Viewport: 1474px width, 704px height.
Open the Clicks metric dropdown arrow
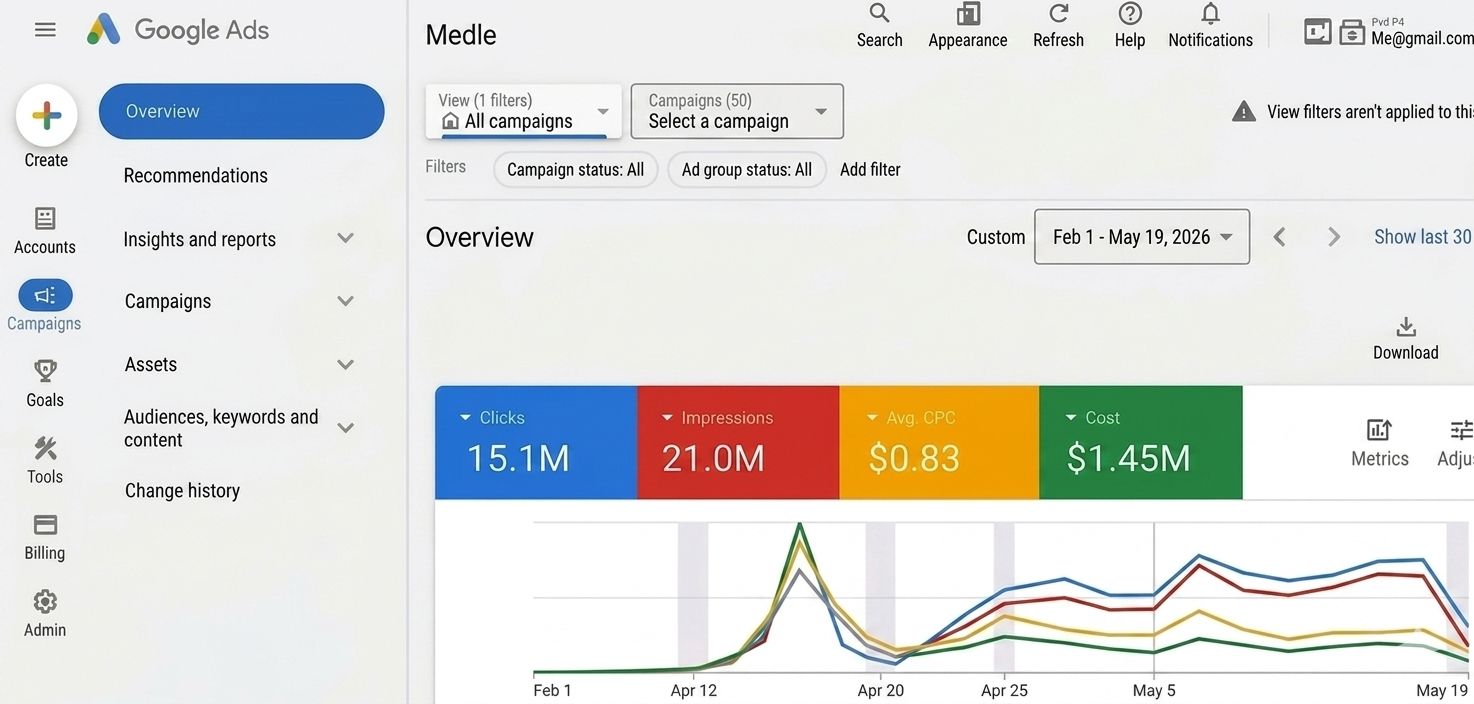click(465, 418)
